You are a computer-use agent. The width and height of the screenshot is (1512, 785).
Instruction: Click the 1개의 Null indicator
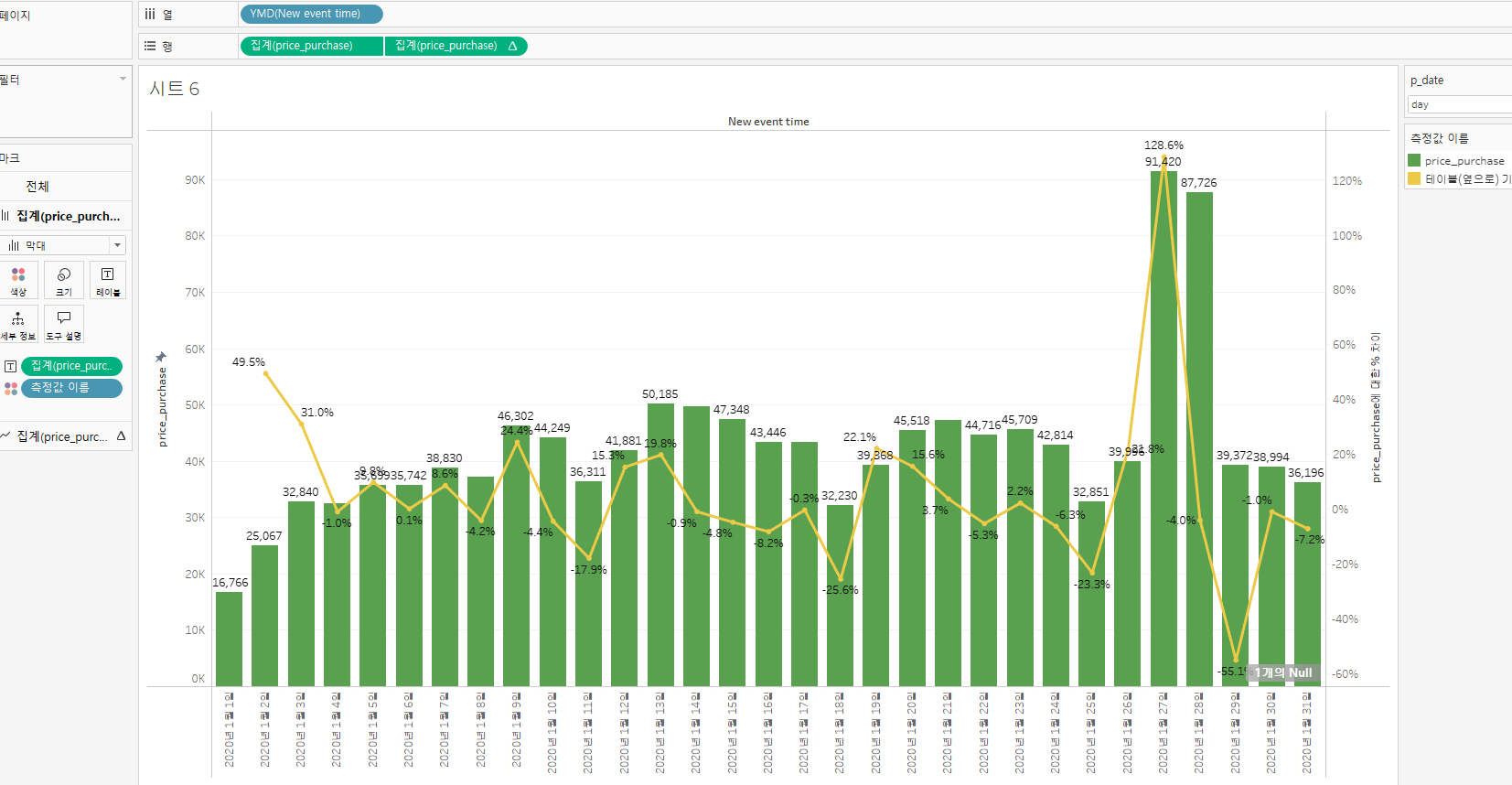pos(1283,672)
